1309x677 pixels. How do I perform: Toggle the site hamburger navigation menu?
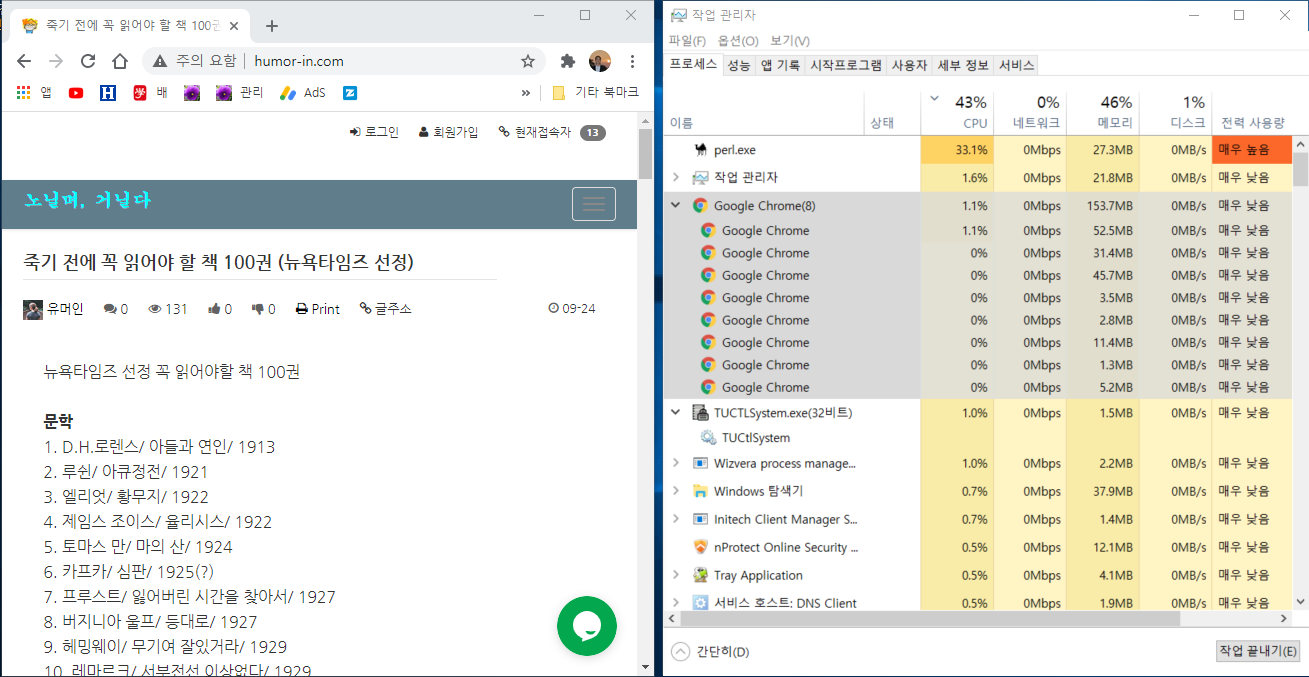point(594,204)
